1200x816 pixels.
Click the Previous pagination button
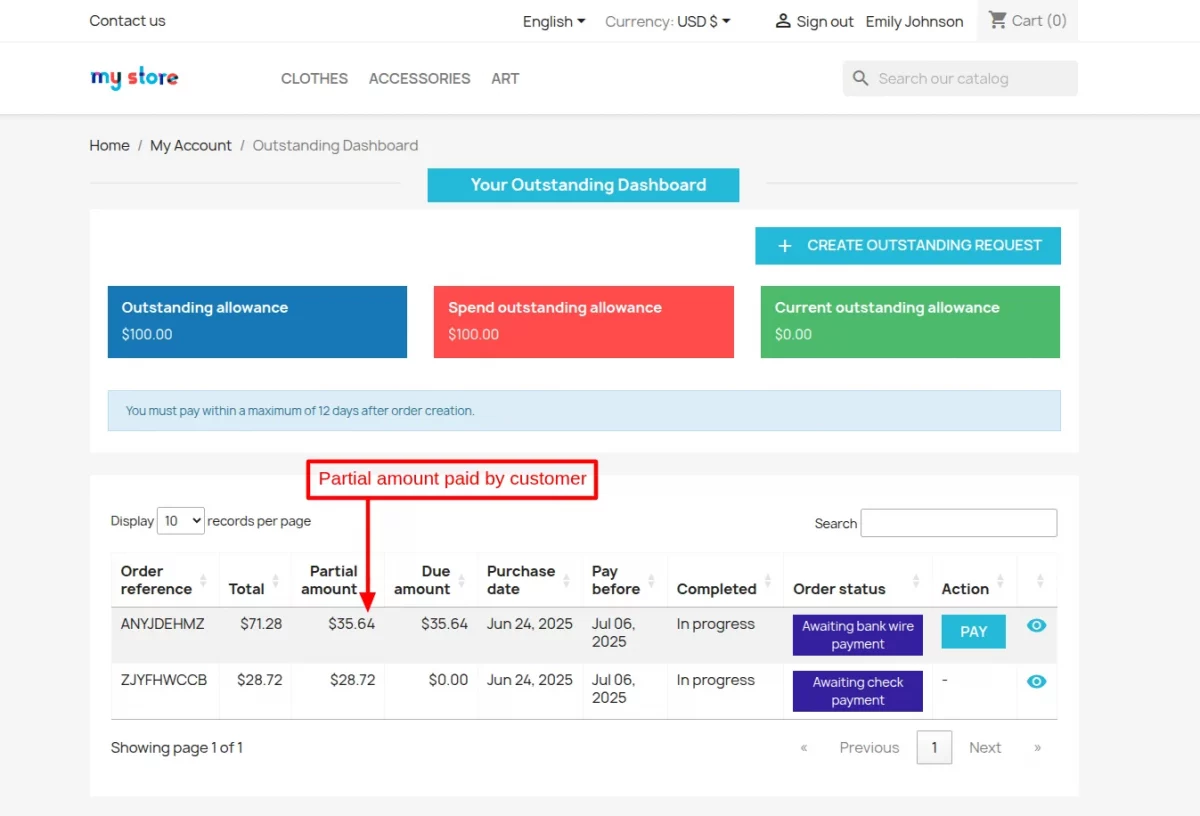click(869, 747)
